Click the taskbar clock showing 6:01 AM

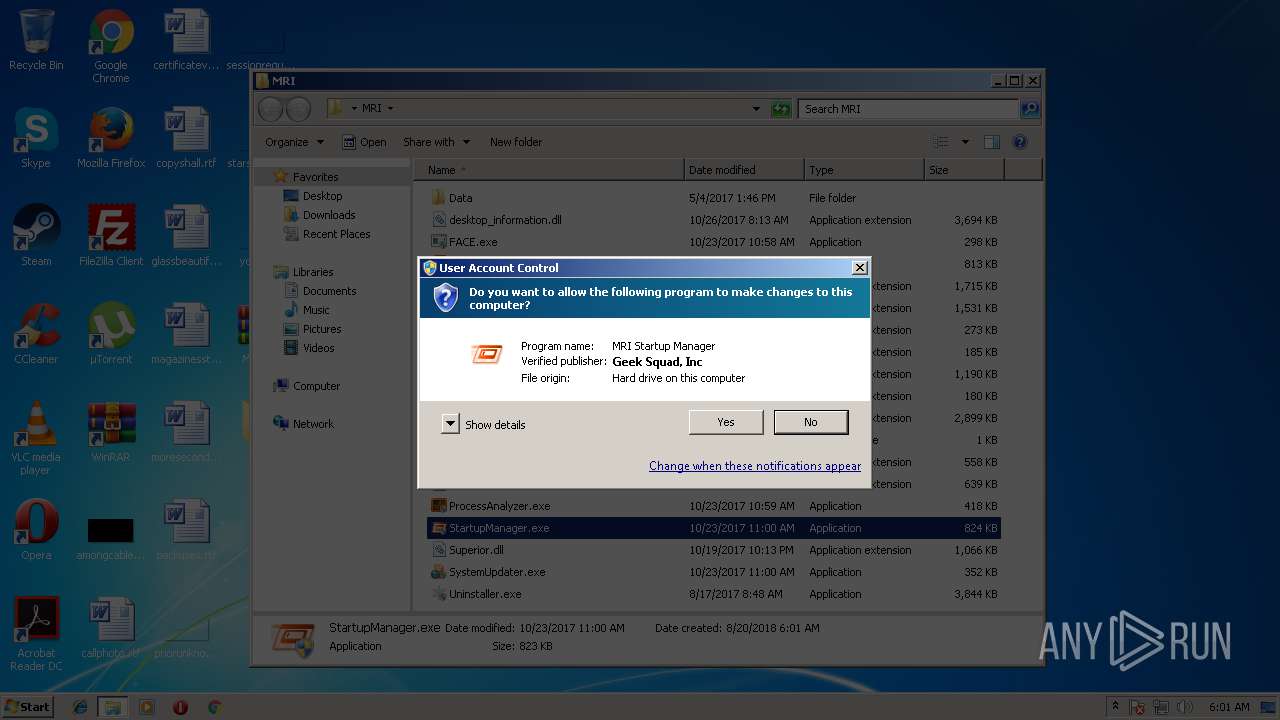(x=1229, y=707)
